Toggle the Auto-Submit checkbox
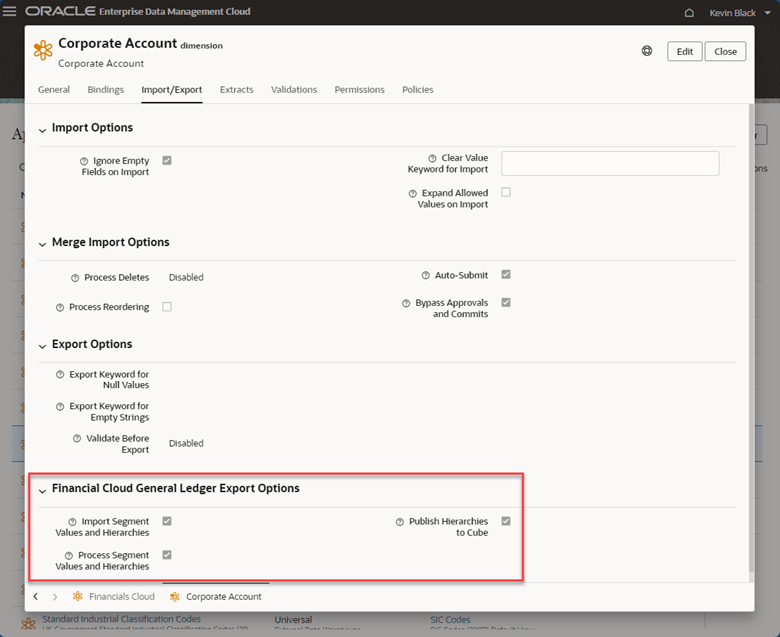This screenshot has height=637, width=780. (x=506, y=274)
